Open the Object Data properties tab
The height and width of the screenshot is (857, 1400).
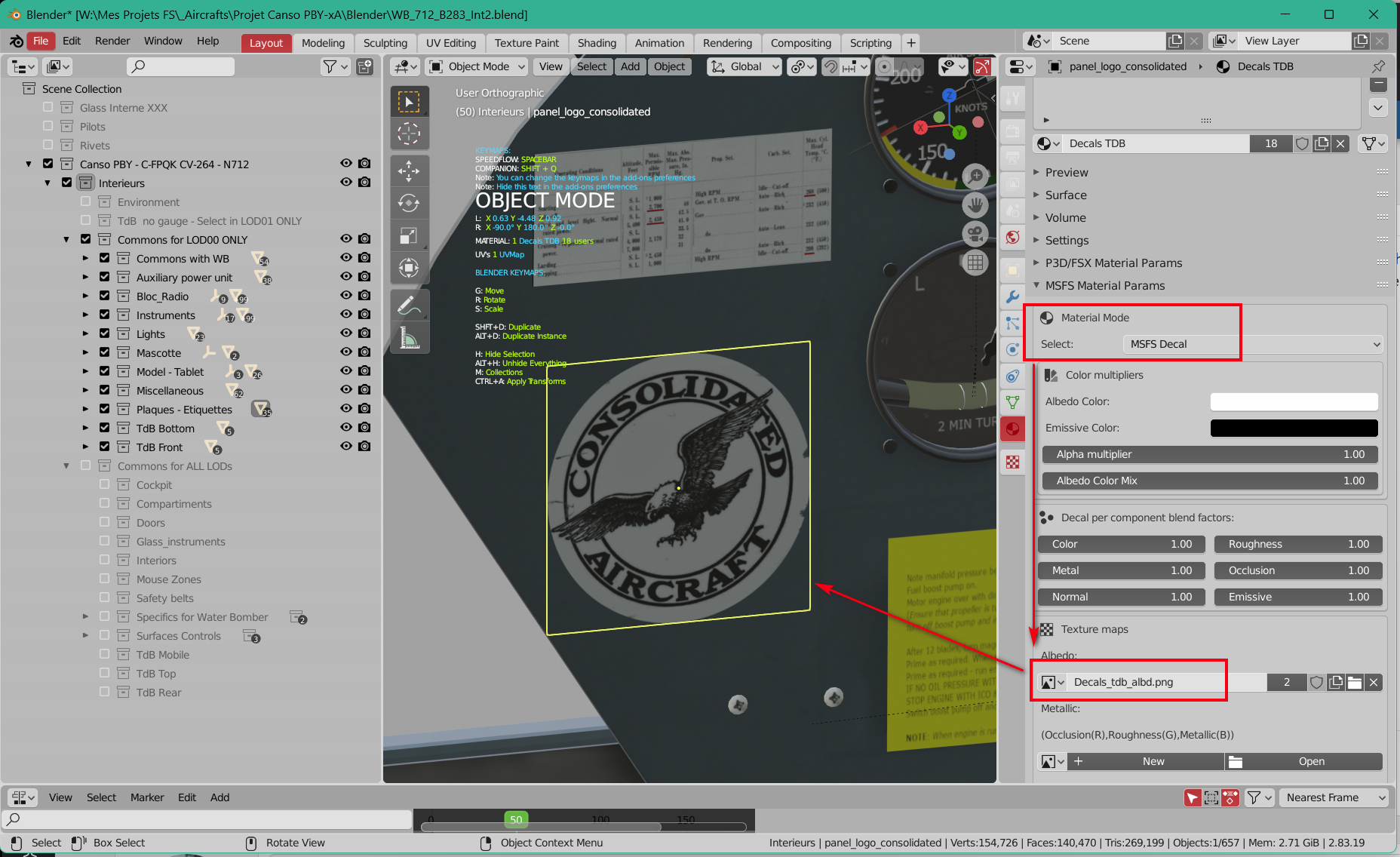pos(1012,402)
